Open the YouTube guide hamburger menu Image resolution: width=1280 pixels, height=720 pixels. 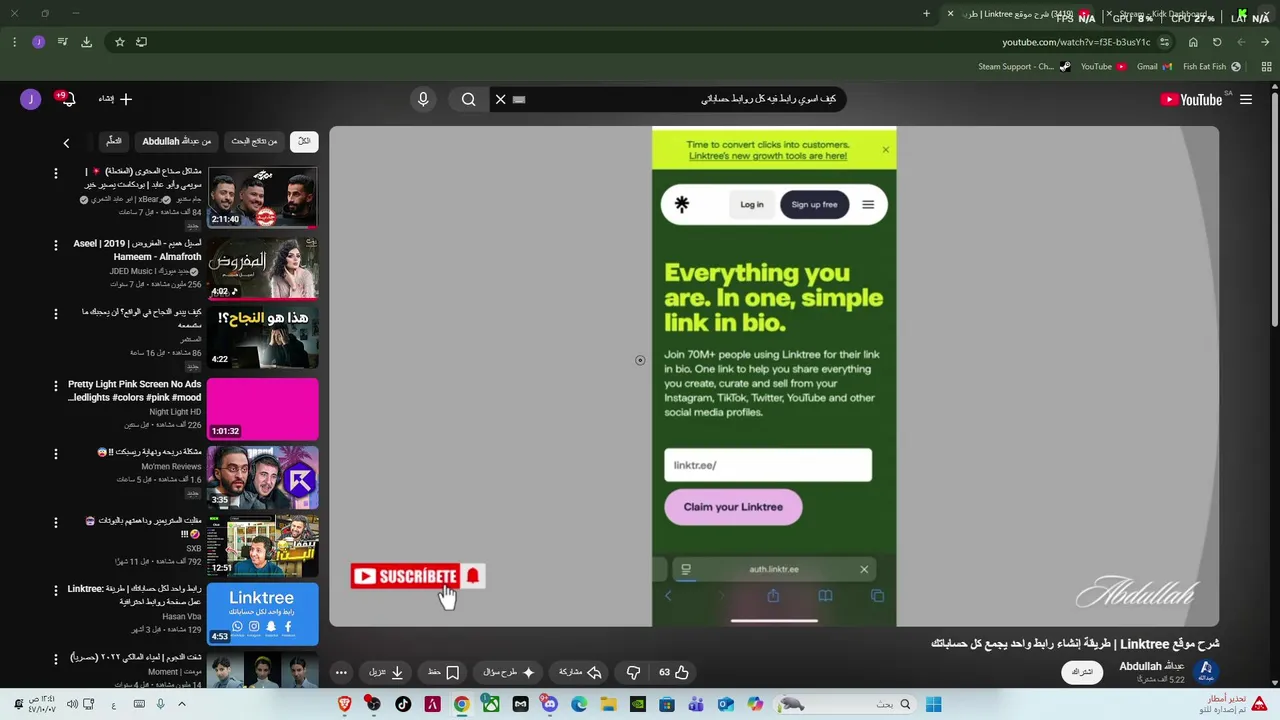pos(1246,99)
